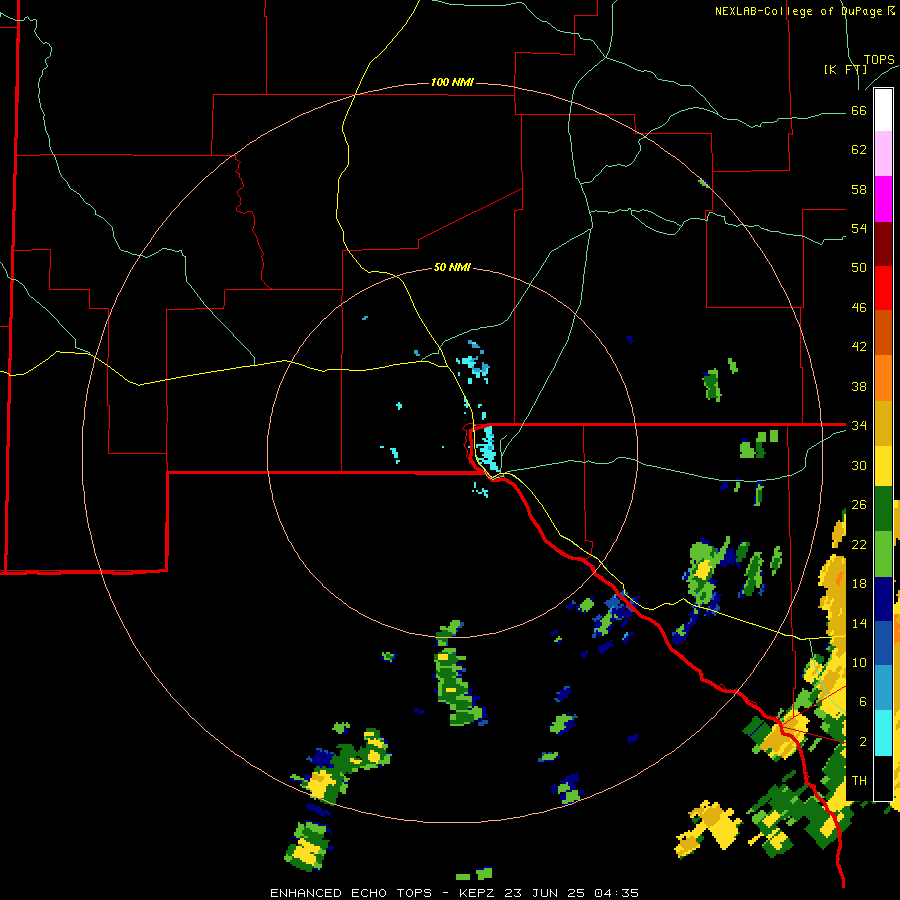Click the legend value '54'
The width and height of the screenshot is (900, 900).
(x=859, y=228)
